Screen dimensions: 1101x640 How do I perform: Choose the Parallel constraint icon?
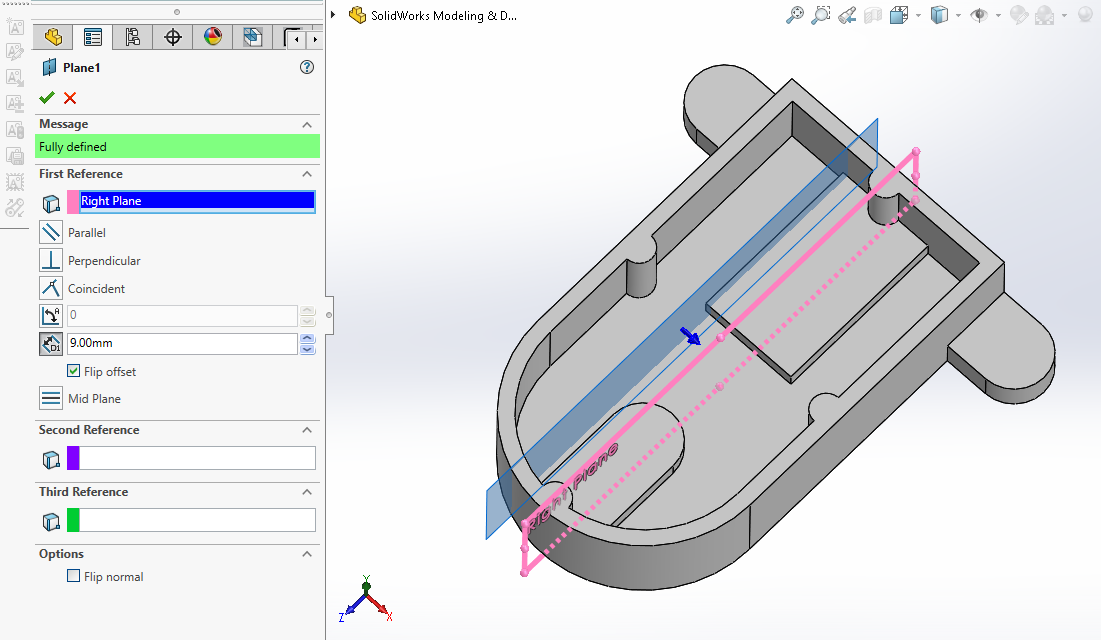(x=51, y=233)
